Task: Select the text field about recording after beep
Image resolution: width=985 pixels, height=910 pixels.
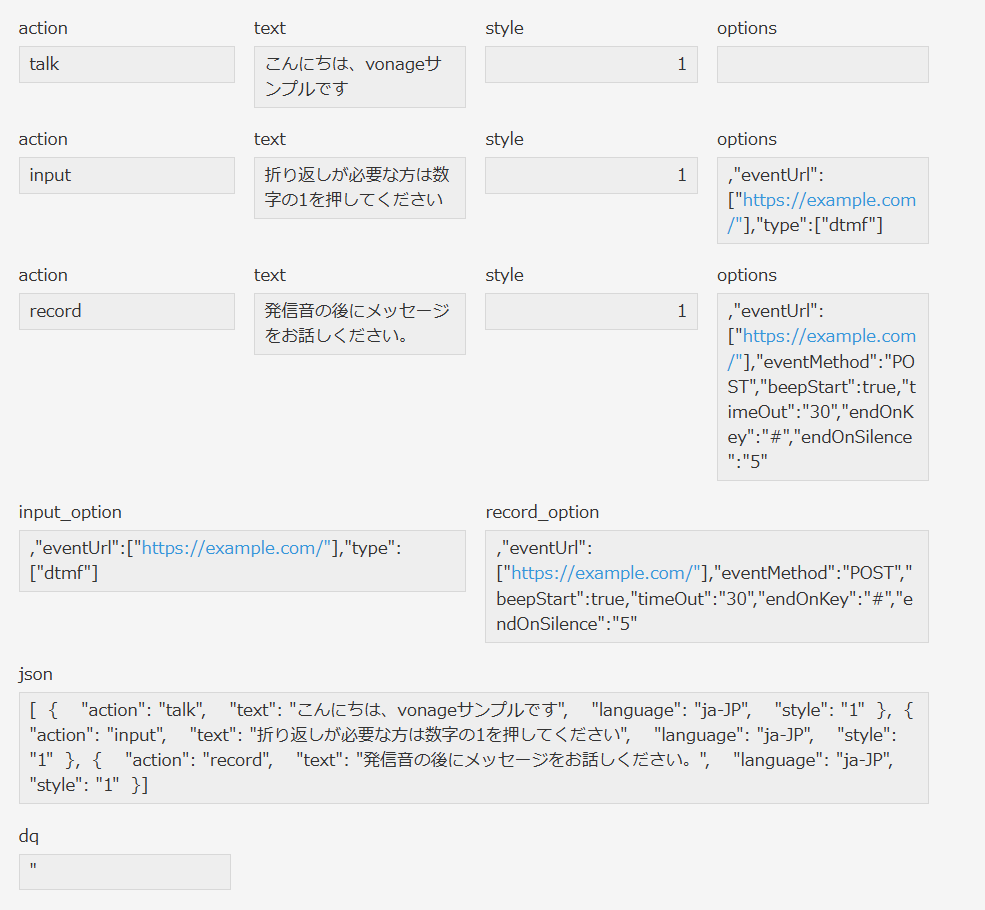Action: (x=359, y=323)
